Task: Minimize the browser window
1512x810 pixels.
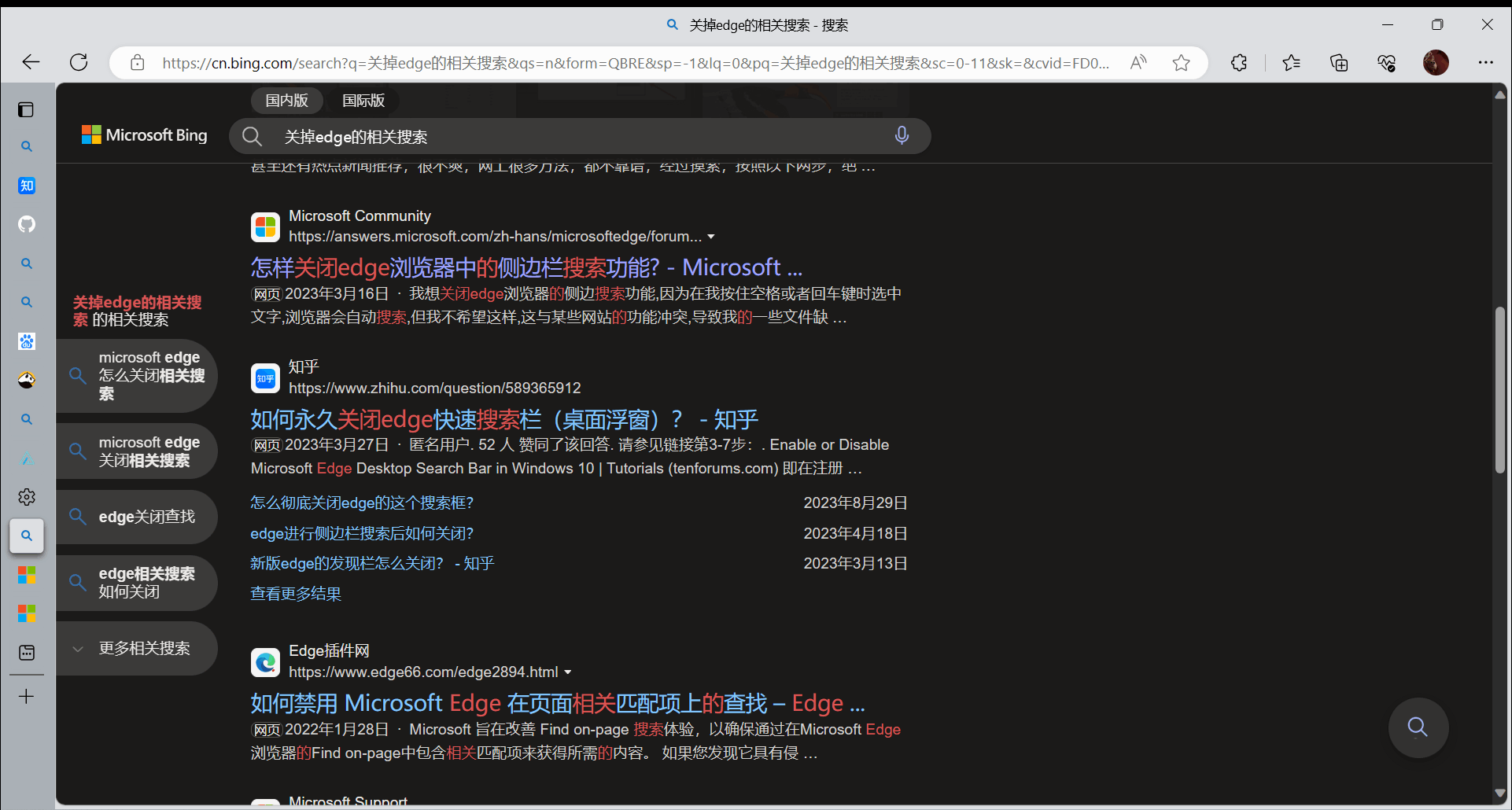Action: click(1388, 24)
